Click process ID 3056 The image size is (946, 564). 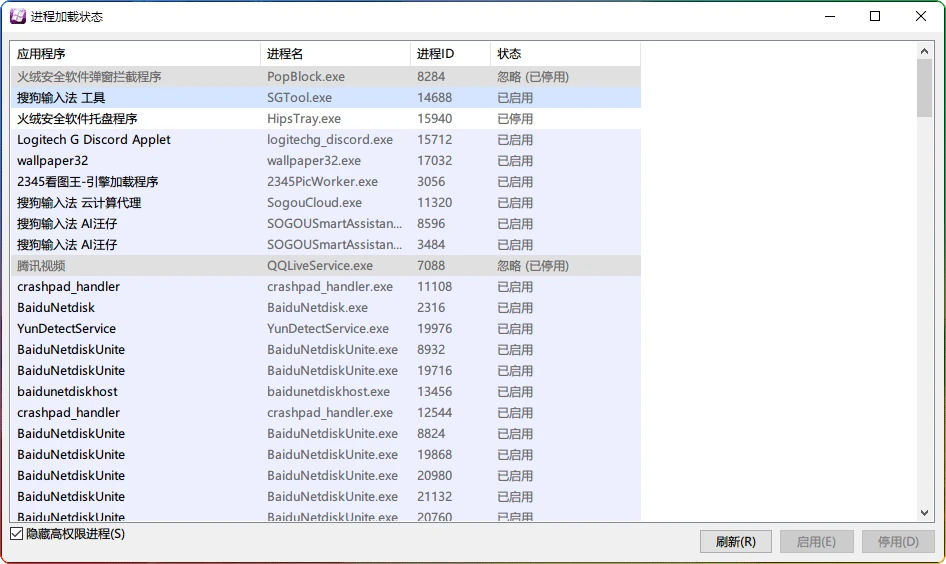[x=431, y=182]
